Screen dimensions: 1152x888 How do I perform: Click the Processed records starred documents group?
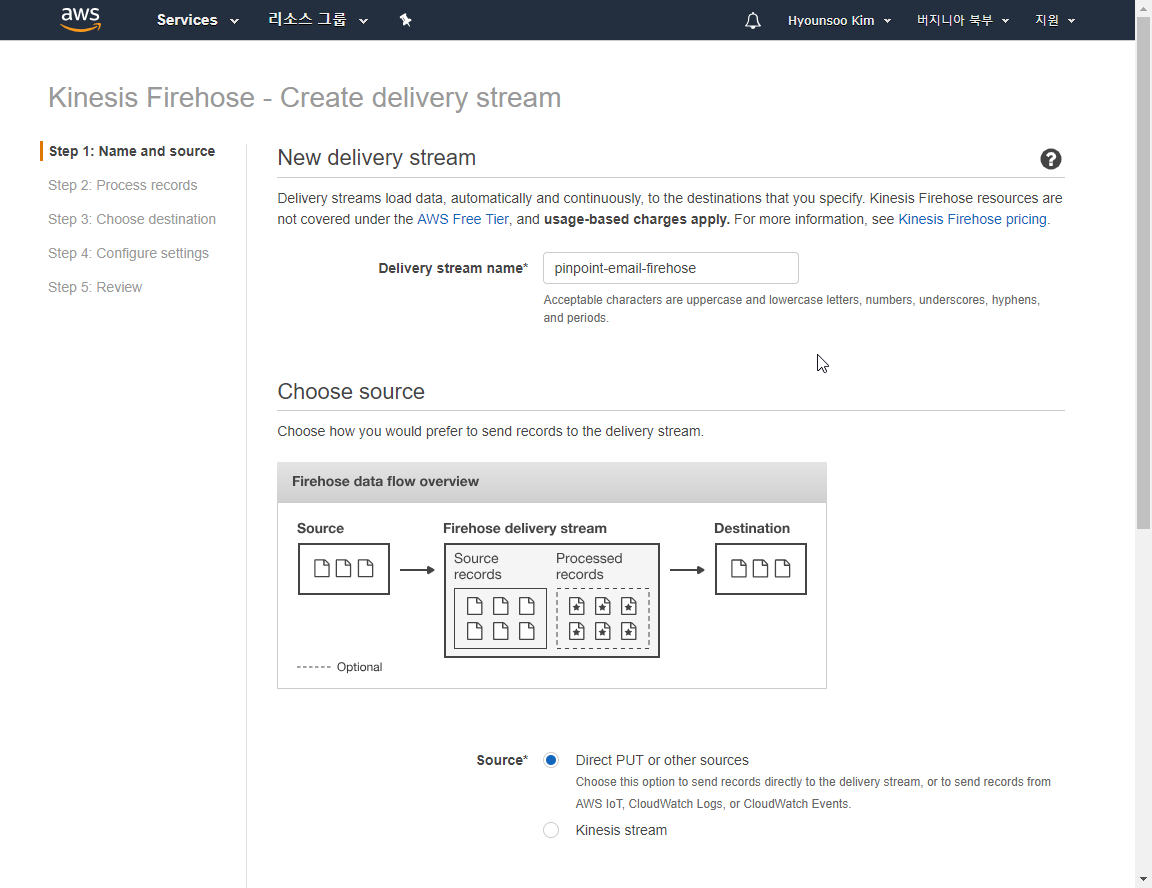tap(602, 618)
